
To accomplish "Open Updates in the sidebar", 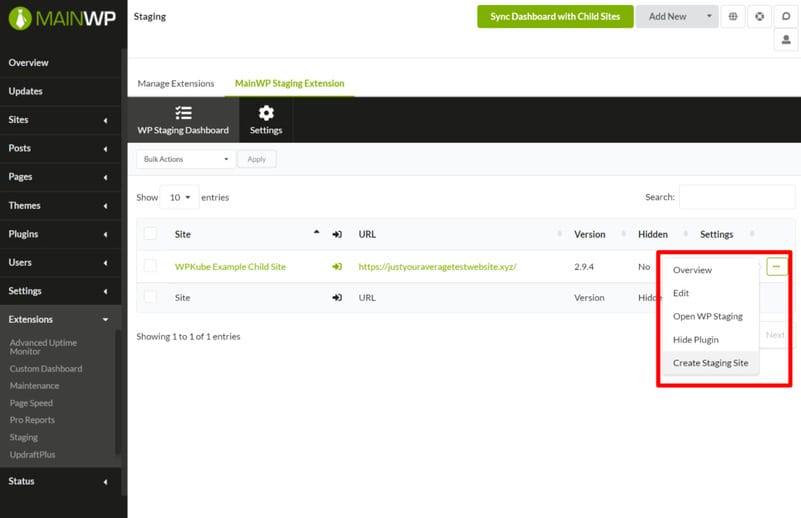I will (60, 91).
